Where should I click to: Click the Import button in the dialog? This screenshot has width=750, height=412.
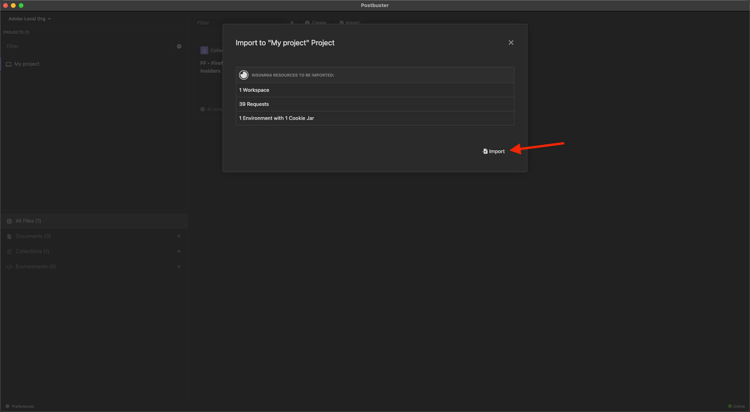[x=494, y=151]
